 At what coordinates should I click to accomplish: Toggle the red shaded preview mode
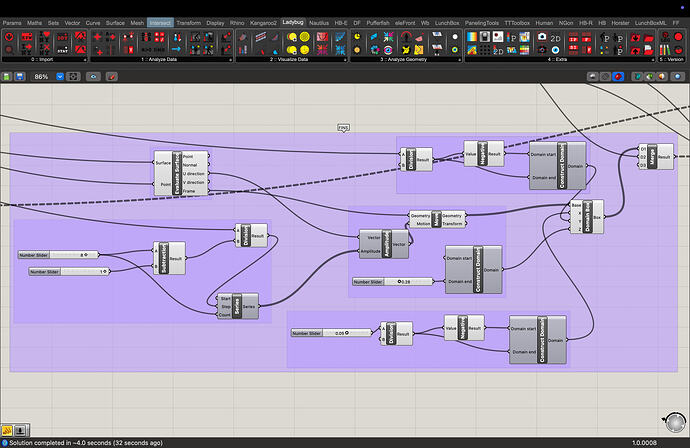[618, 77]
